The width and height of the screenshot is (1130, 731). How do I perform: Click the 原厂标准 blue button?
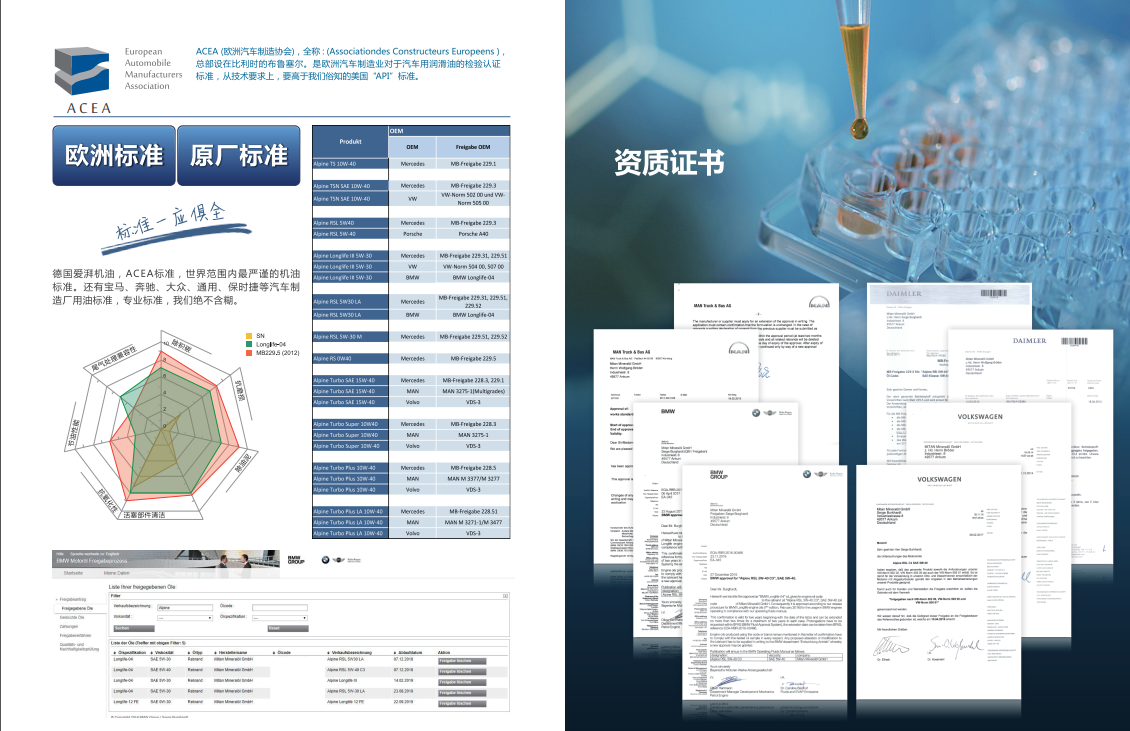tap(239, 155)
